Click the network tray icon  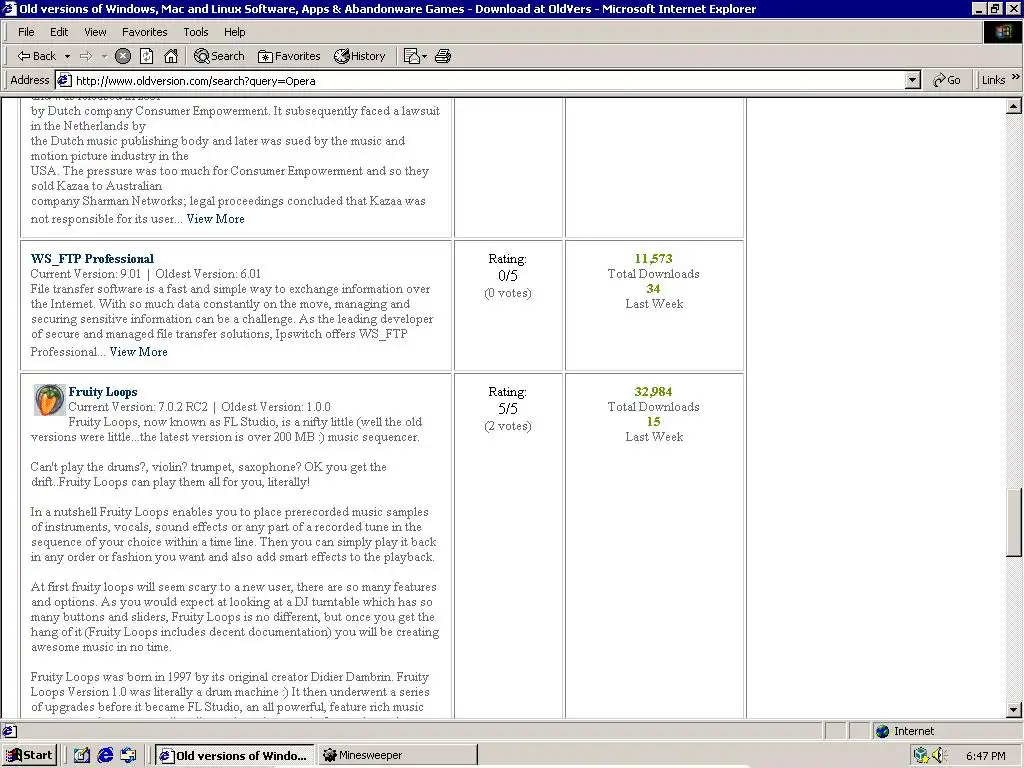click(921, 756)
